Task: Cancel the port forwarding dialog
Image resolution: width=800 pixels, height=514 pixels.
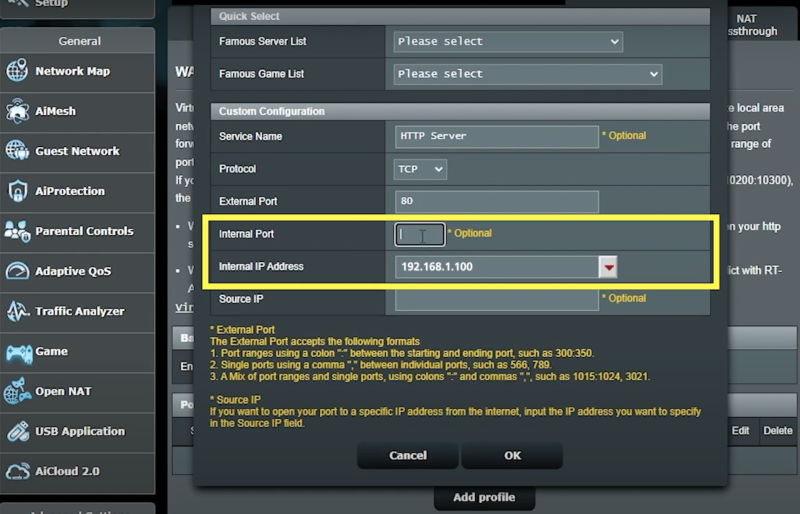Action: (x=408, y=455)
